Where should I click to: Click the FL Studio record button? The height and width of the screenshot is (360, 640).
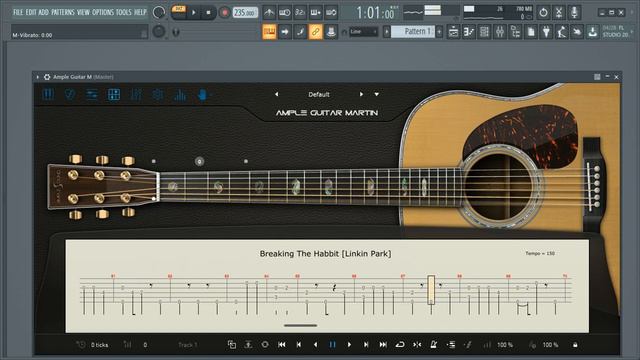[x=224, y=13]
